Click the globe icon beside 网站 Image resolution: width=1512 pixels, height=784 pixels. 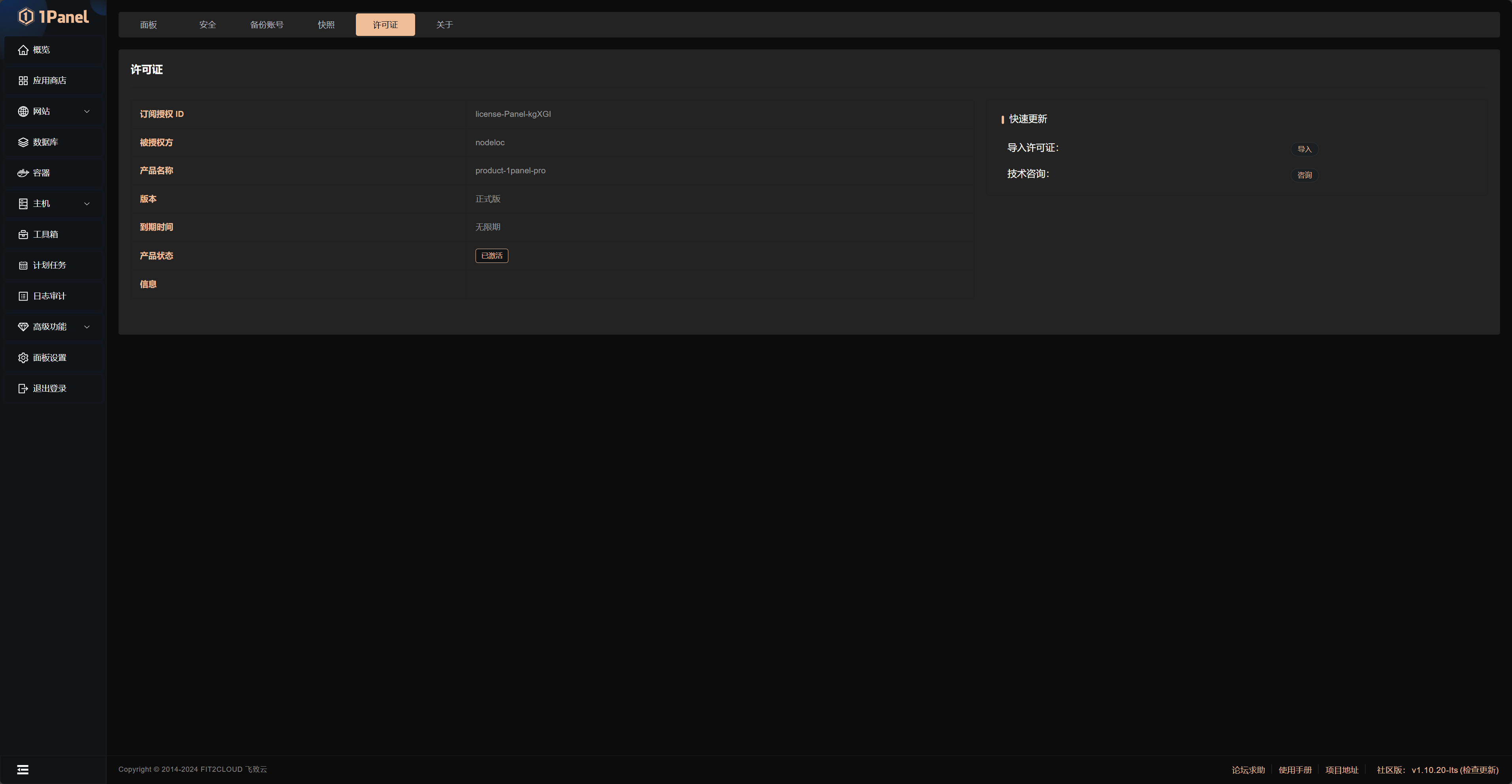click(23, 111)
